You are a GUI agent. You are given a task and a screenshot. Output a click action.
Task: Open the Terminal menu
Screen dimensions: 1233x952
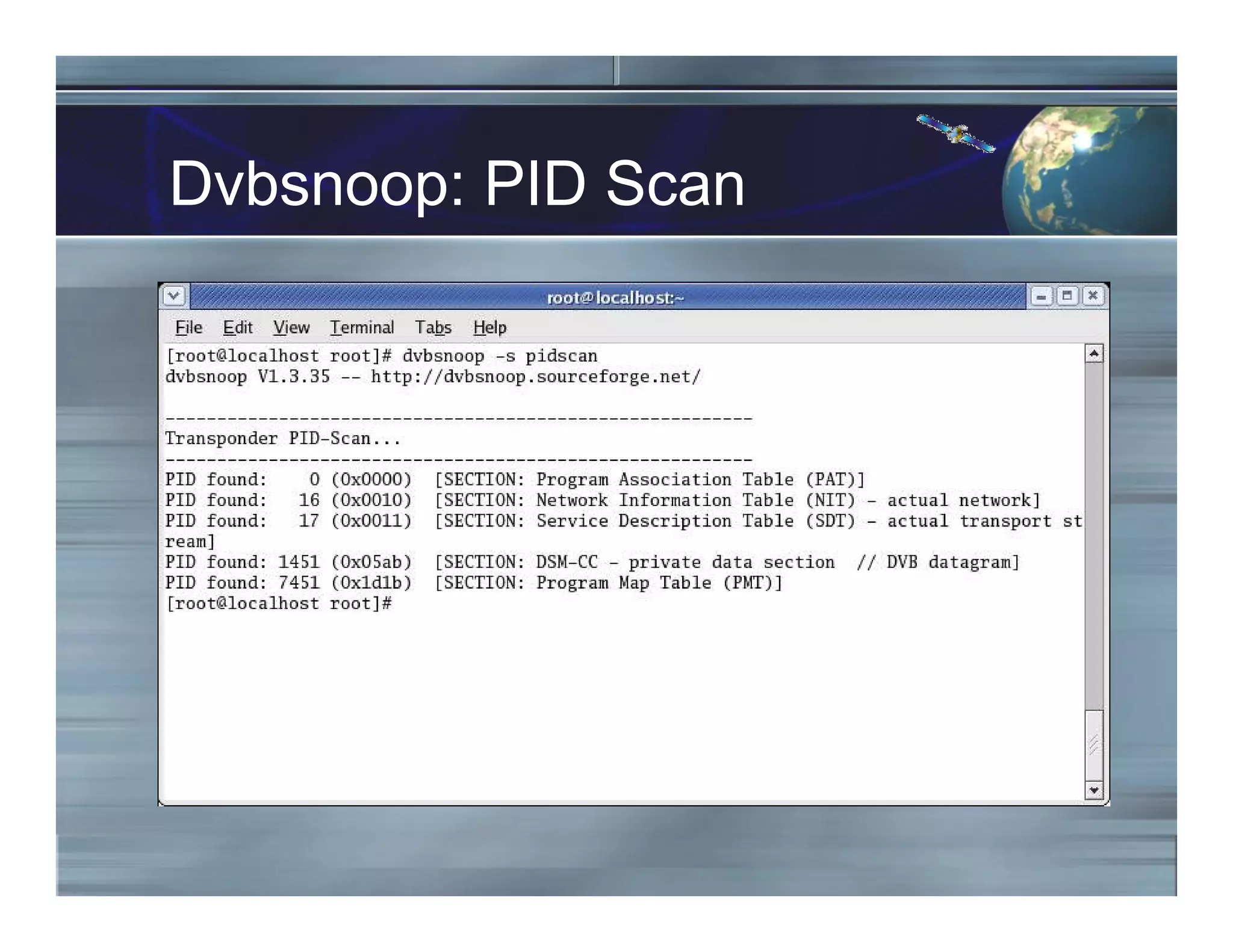pyautogui.click(x=362, y=327)
